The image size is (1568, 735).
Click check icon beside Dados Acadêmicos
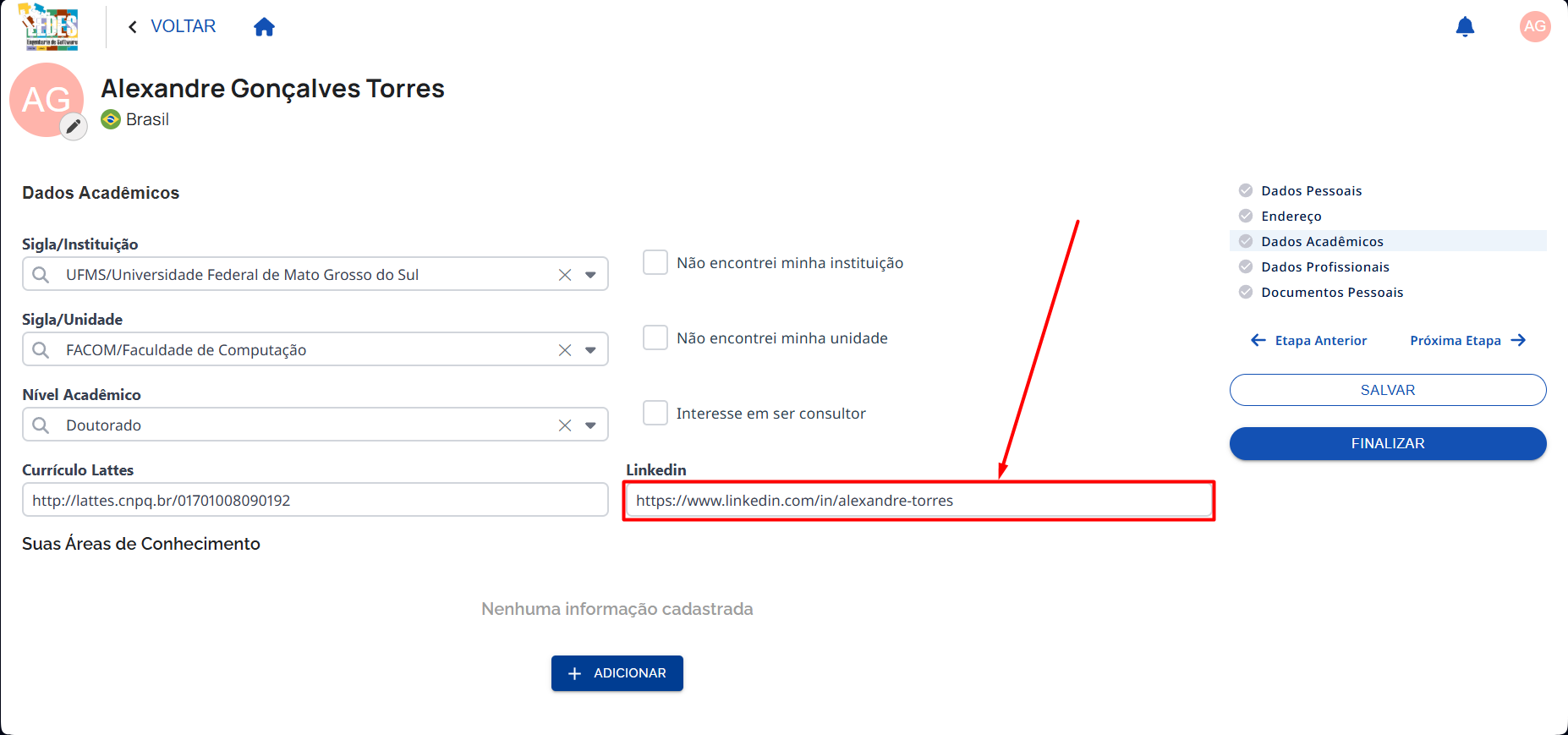[1246, 241]
